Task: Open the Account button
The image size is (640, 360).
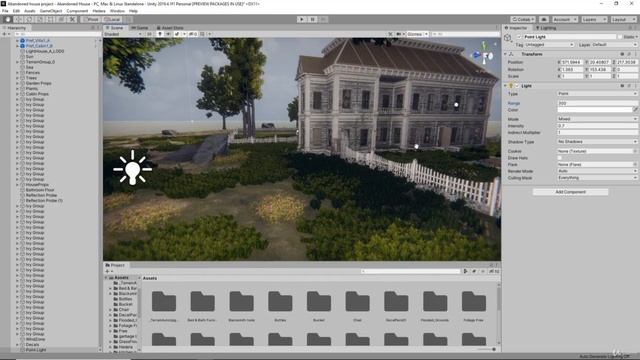Action: pos(564,19)
